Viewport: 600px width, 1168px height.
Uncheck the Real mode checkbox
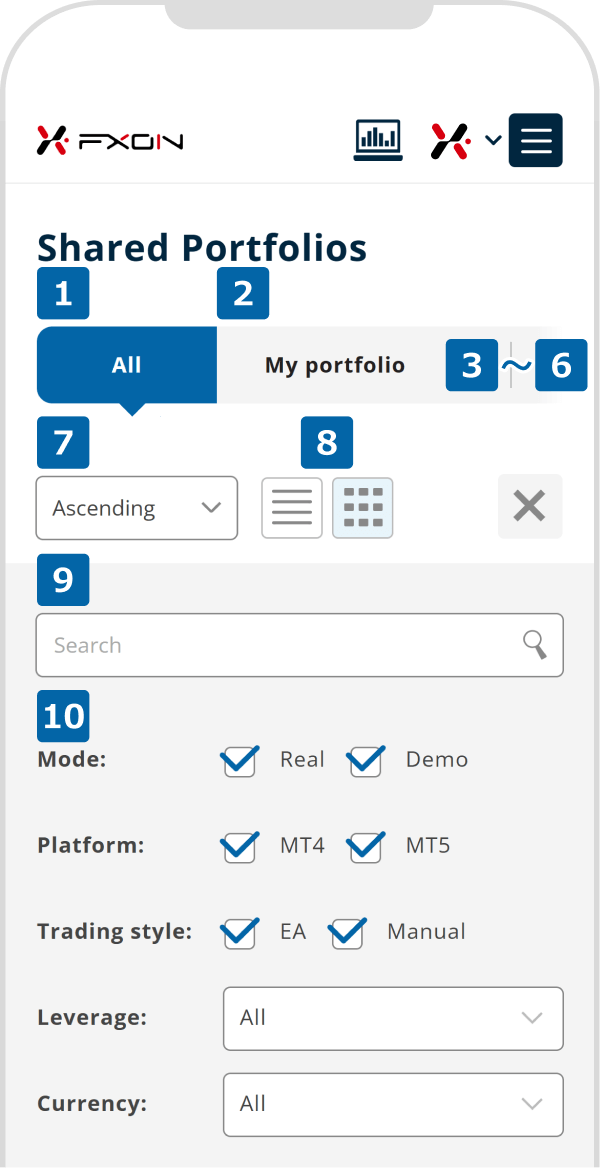(x=239, y=761)
